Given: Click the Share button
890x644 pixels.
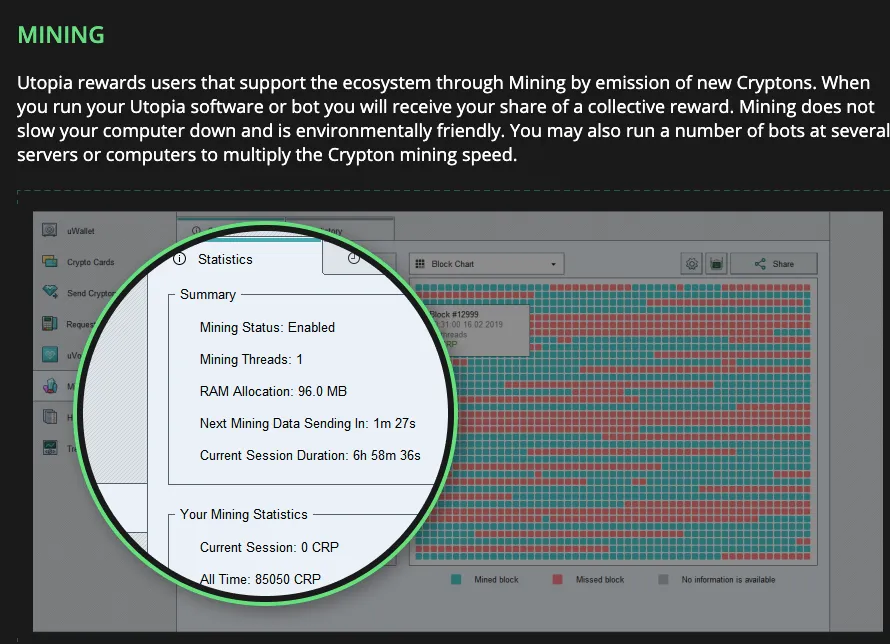Looking at the screenshot, I should click(774, 264).
